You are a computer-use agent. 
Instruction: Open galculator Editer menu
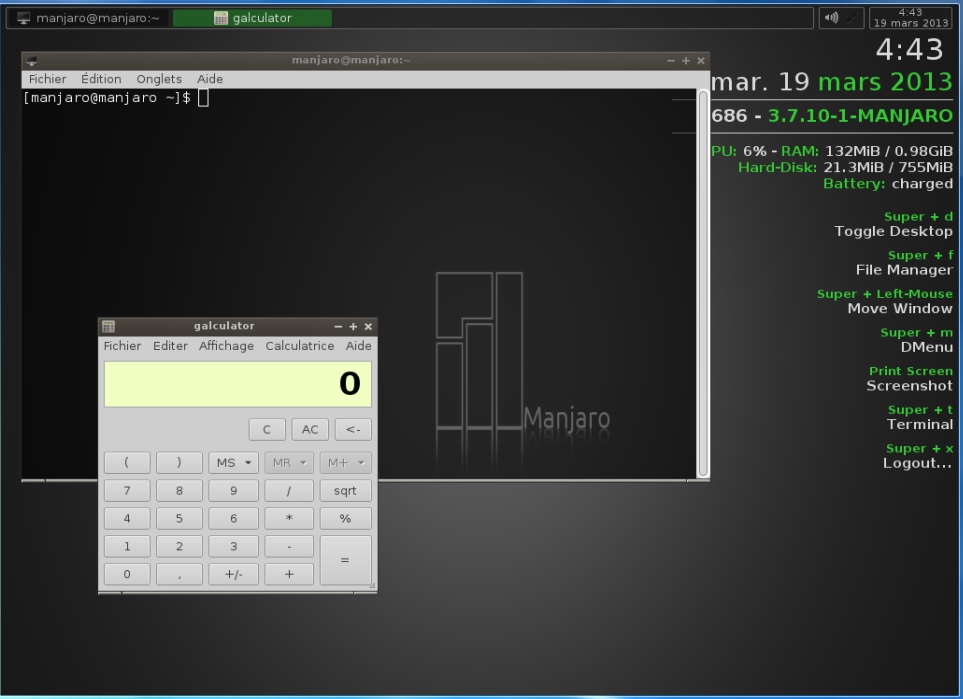coord(170,346)
